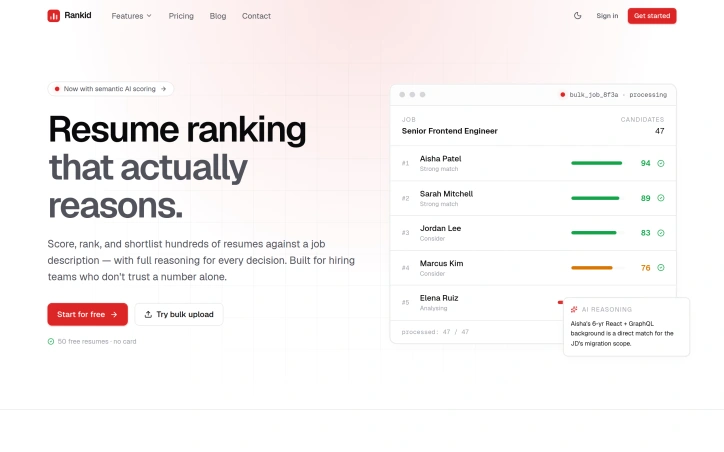Click the check icon beside Marcus Kim's 76
Image resolution: width=724 pixels, height=452 pixels.
[x=661, y=268]
